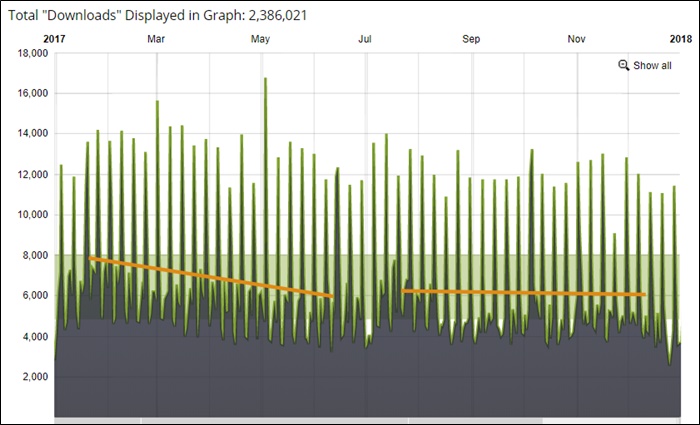700x425 pixels.
Task: Click the 2,386,021 total downloads figure
Action: [278, 16]
